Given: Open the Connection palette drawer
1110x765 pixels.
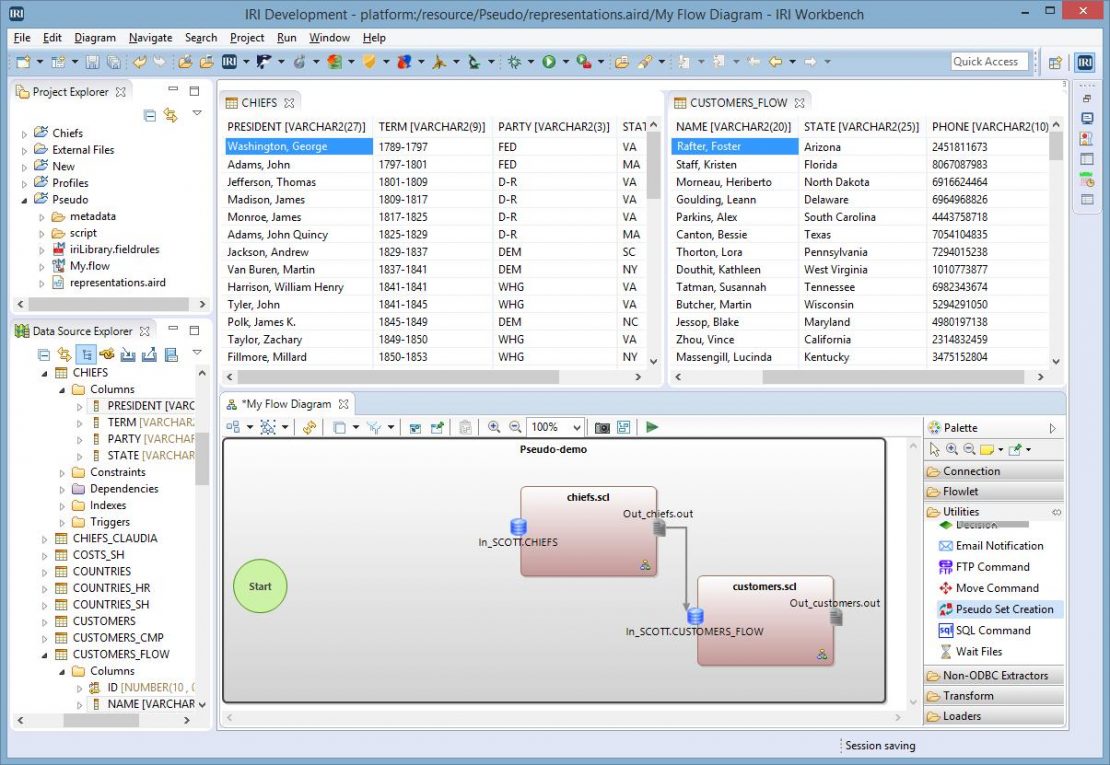Looking at the screenshot, I should coord(994,471).
